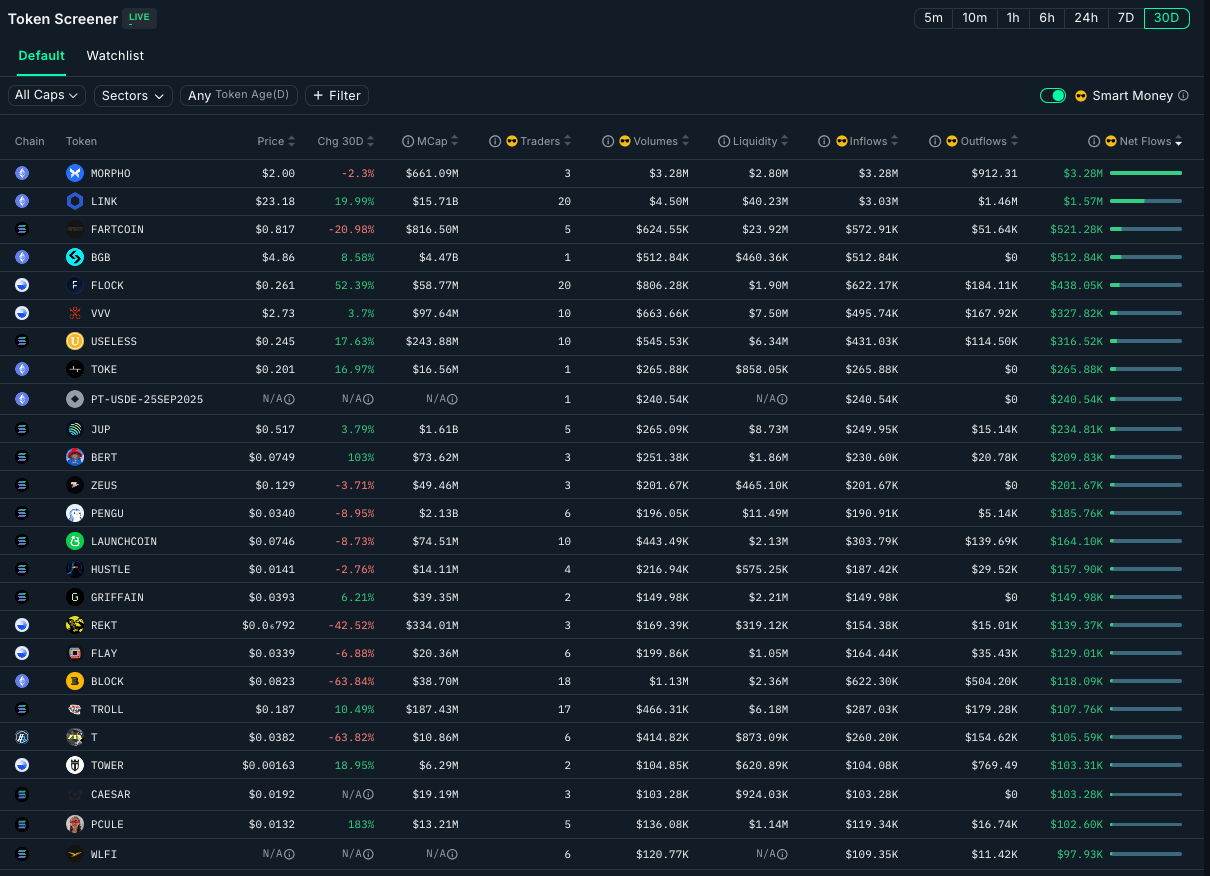Image resolution: width=1210 pixels, height=876 pixels.
Task: Click info icon next to PT-USDE price N/A
Action: point(289,399)
